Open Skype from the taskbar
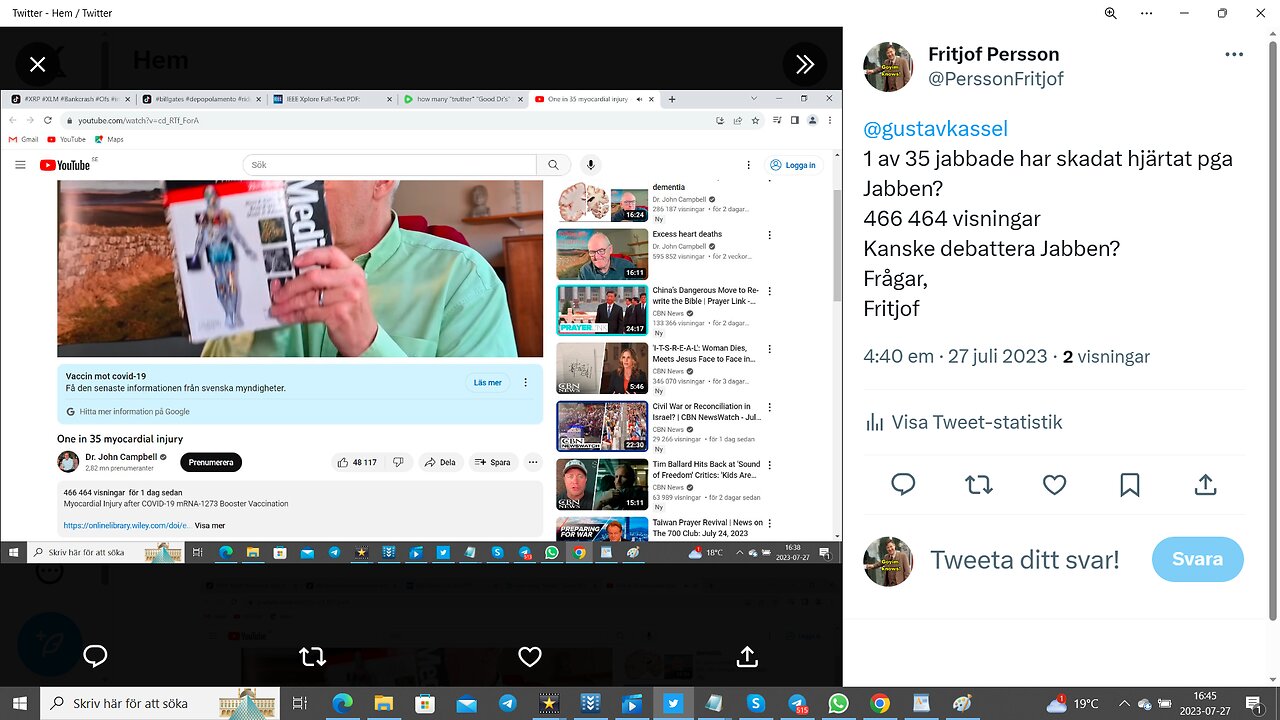This screenshot has height=720, width=1280. (x=755, y=703)
